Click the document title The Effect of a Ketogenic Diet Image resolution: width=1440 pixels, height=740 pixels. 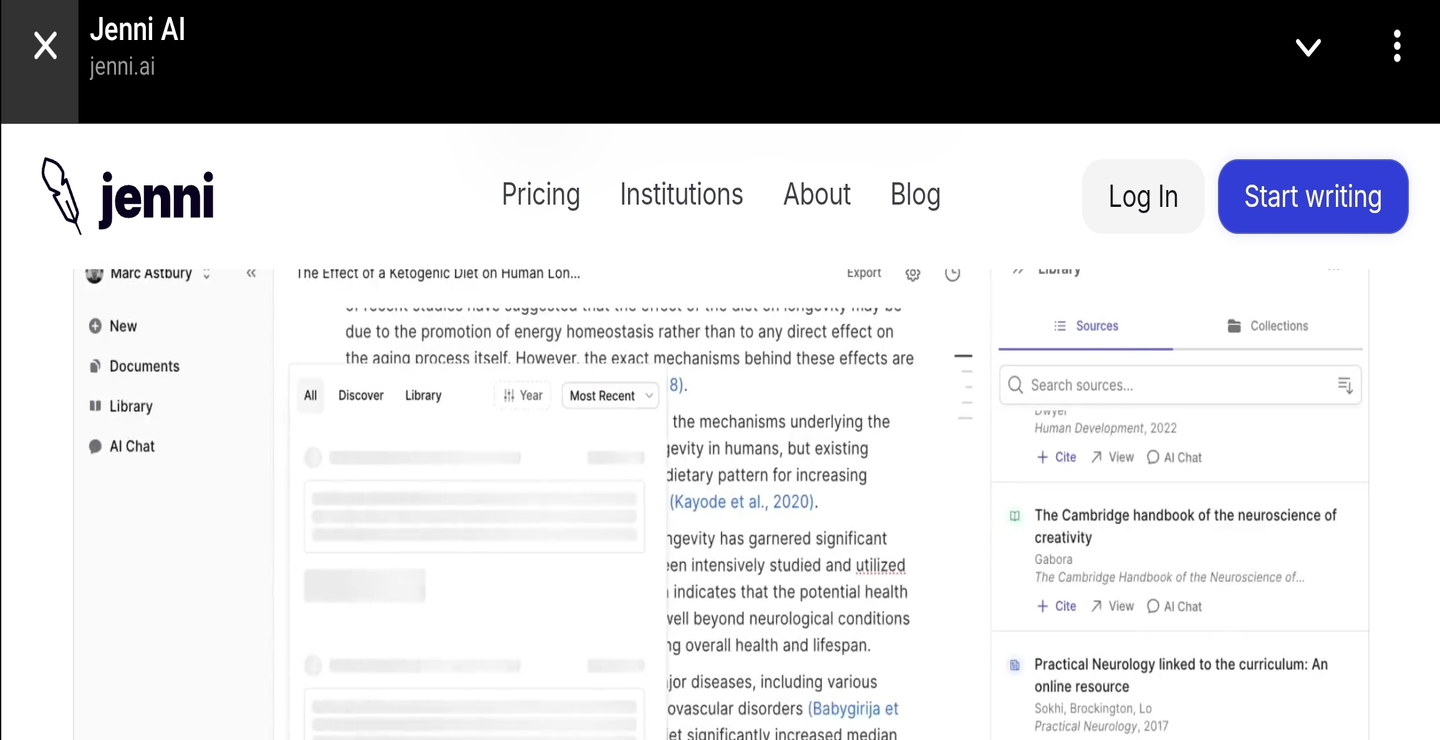(x=438, y=273)
